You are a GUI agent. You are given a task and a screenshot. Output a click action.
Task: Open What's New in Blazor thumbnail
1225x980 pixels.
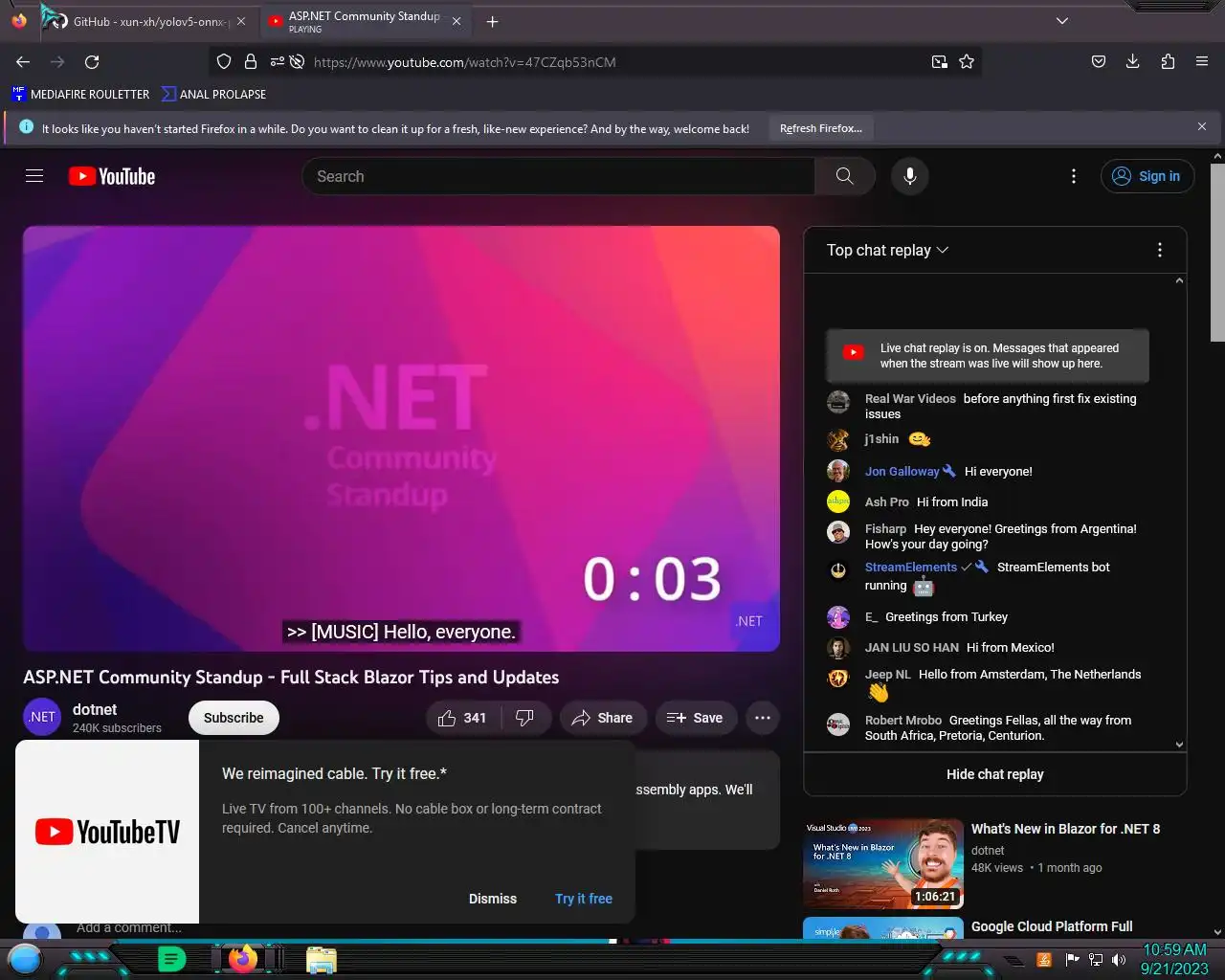[882, 863]
